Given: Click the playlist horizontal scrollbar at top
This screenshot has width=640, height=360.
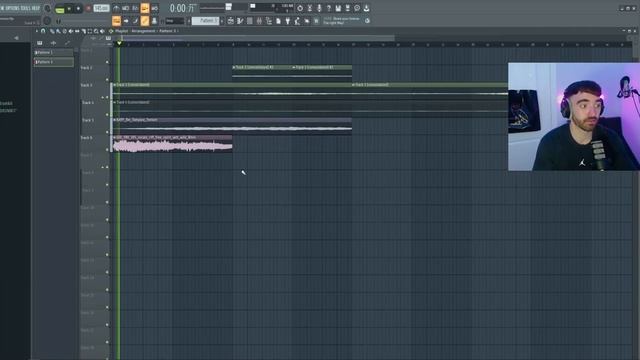Looking at the screenshot, I should 257,38.
